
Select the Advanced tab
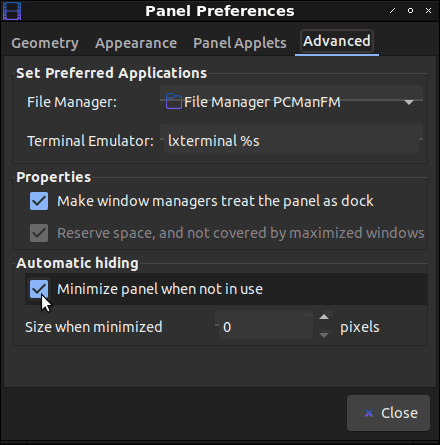(x=337, y=42)
